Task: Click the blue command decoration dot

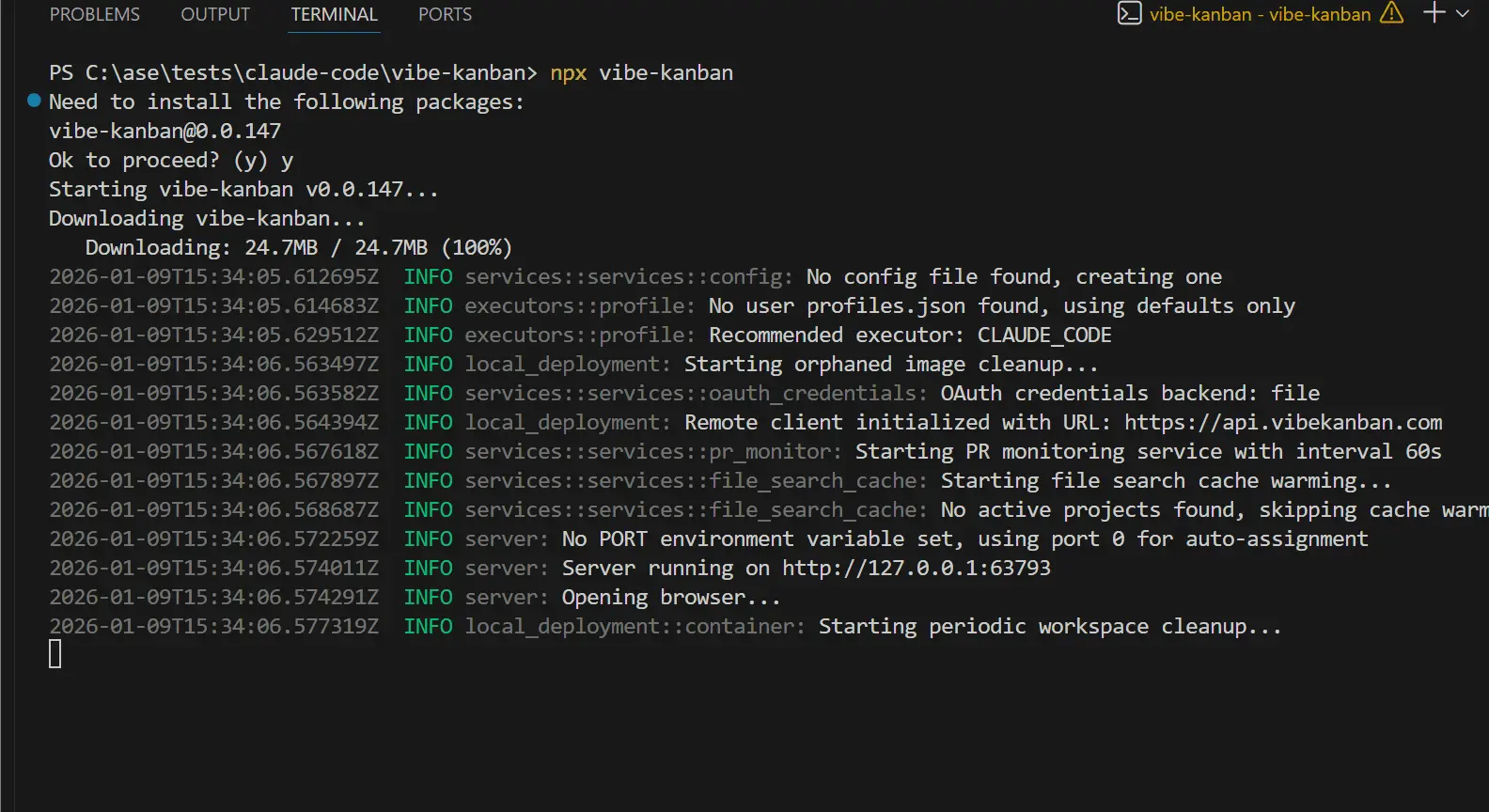Action: coord(35,101)
